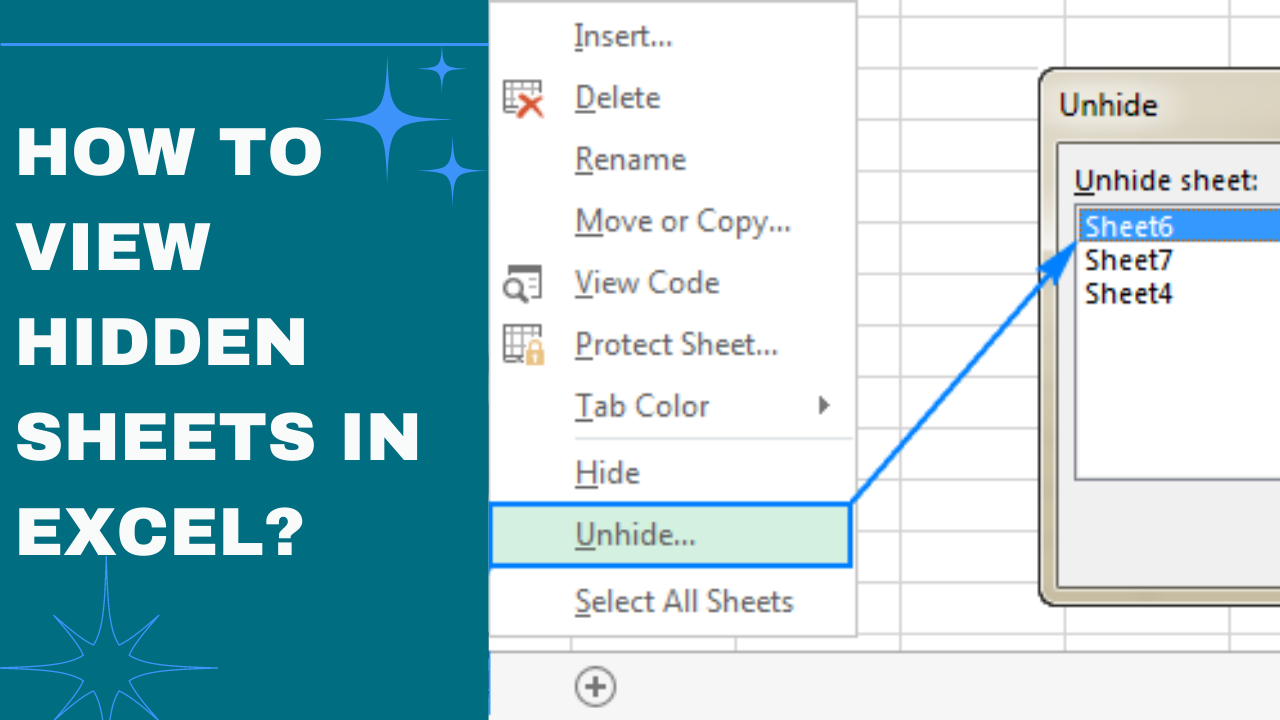Select Sheet4 in the Unhide list
Viewport: 1280px width, 720px height.
pyautogui.click(x=1128, y=293)
